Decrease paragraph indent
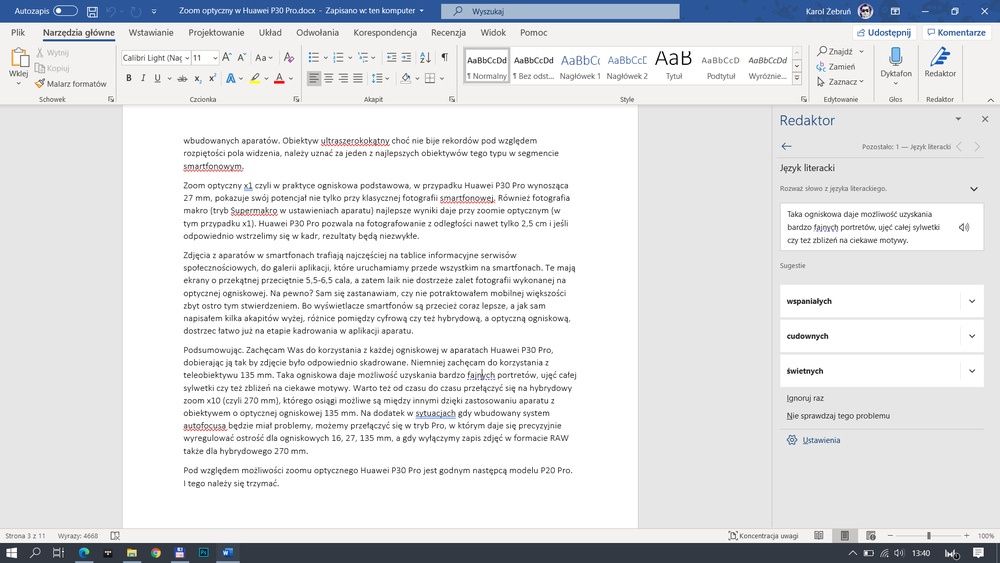1000x563 pixels. (392, 57)
